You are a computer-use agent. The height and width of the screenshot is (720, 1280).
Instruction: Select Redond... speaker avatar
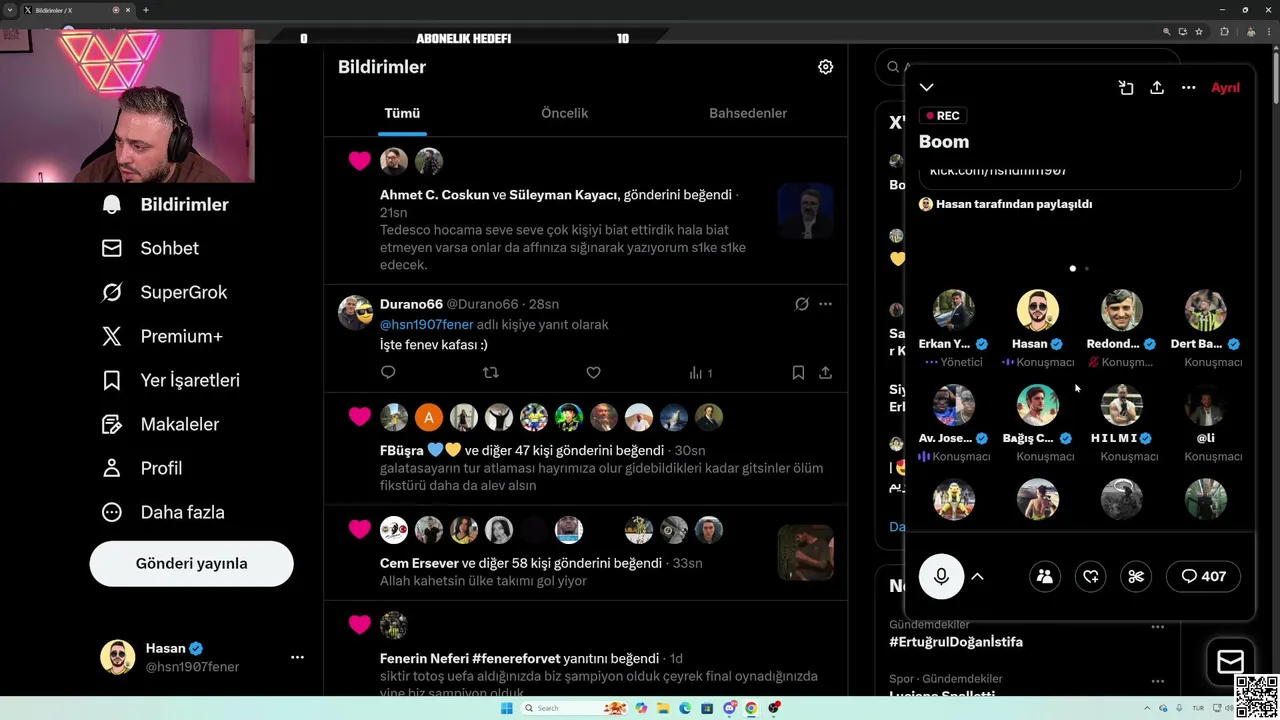(1122, 311)
